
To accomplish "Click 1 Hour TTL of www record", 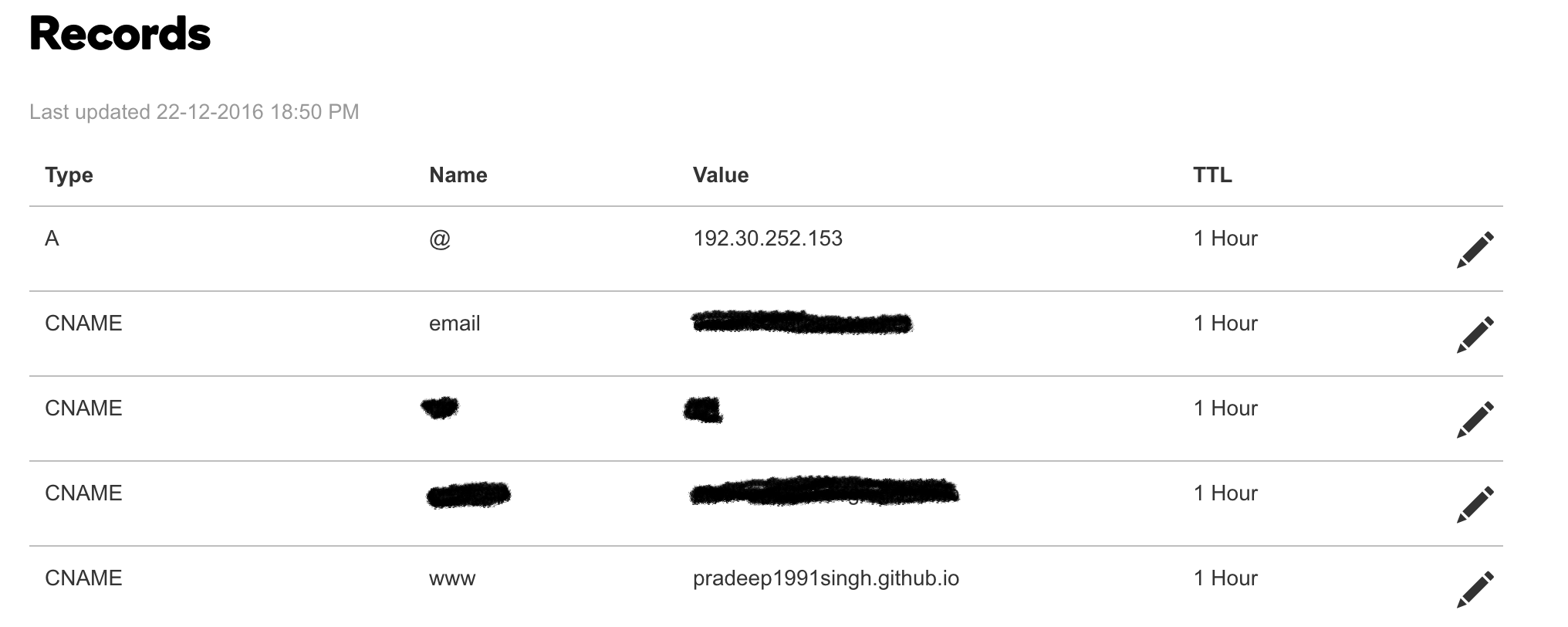I will [x=1225, y=578].
